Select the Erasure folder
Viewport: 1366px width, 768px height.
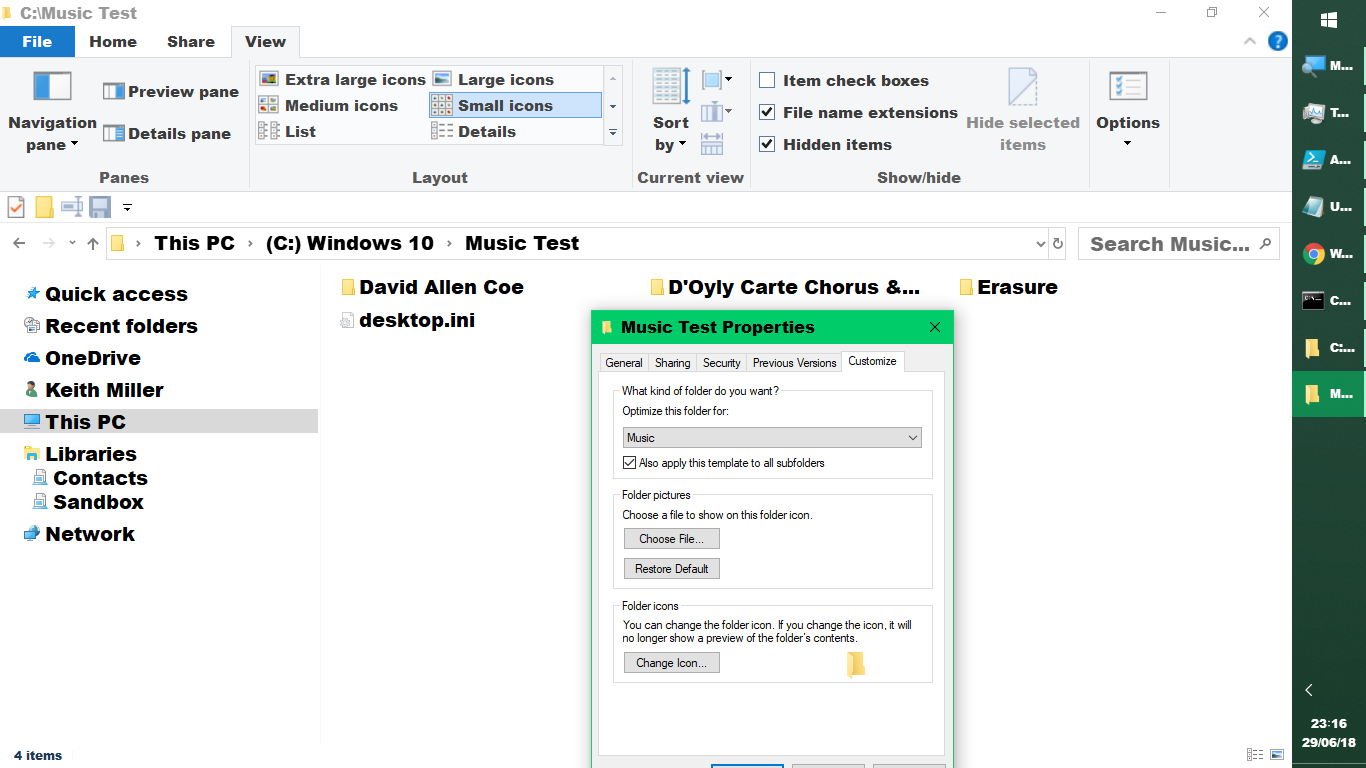pos(1008,287)
